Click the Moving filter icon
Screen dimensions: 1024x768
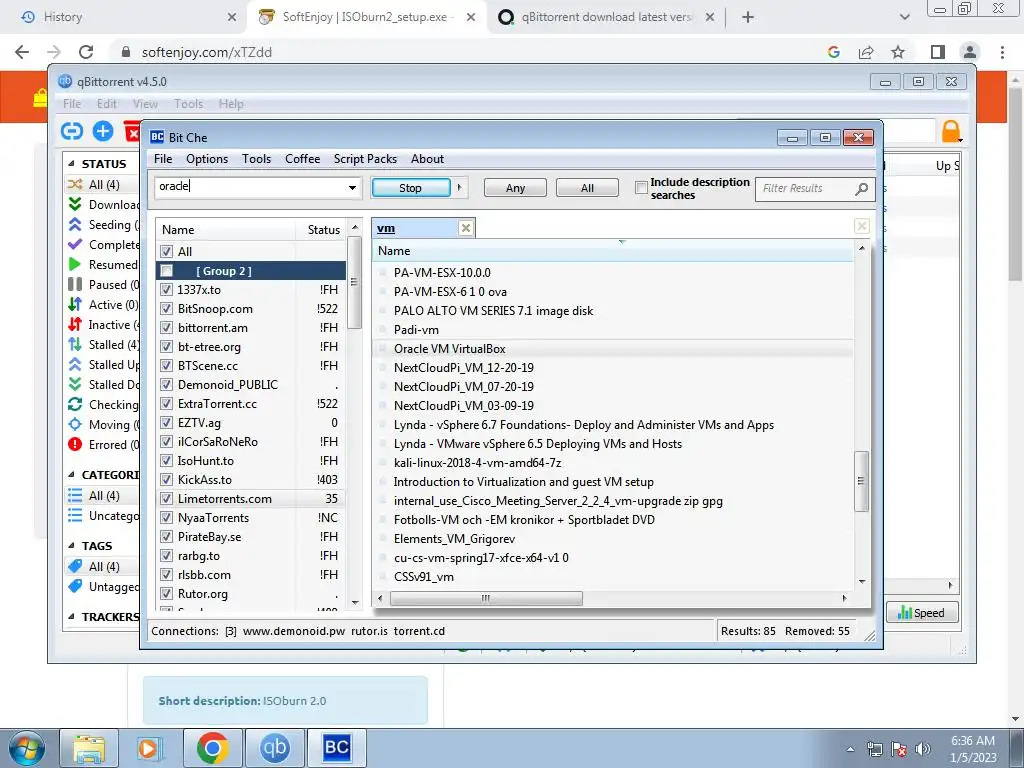click(x=75, y=424)
